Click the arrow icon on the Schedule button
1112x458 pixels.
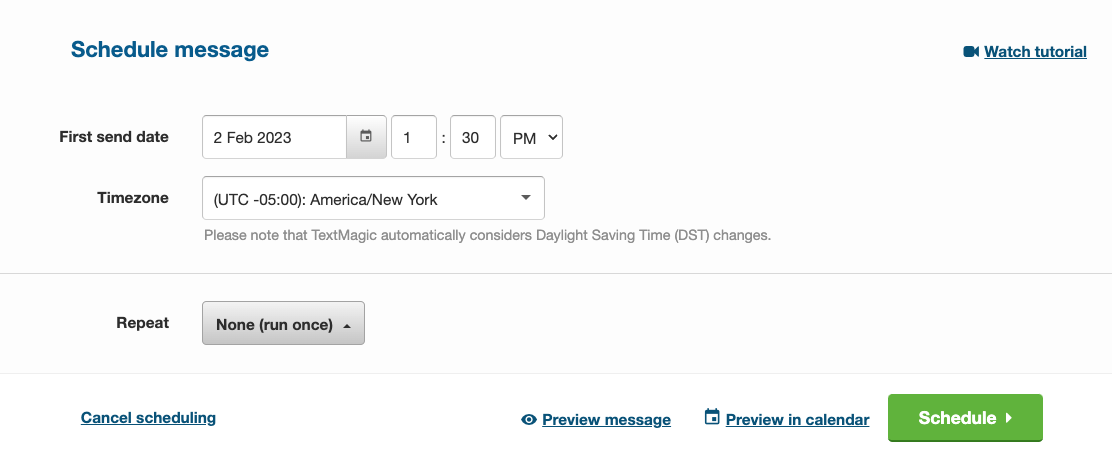pyautogui.click(x=1009, y=418)
